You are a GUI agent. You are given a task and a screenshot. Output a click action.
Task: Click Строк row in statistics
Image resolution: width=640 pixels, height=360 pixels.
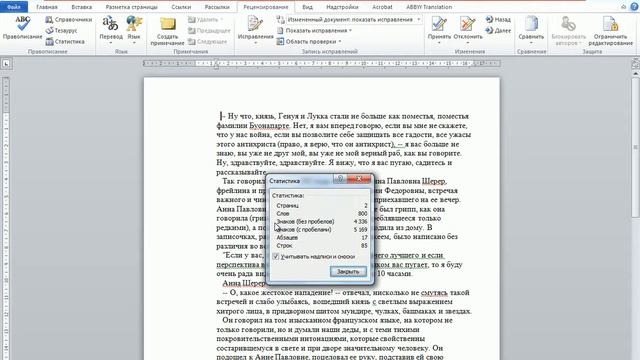(322, 246)
